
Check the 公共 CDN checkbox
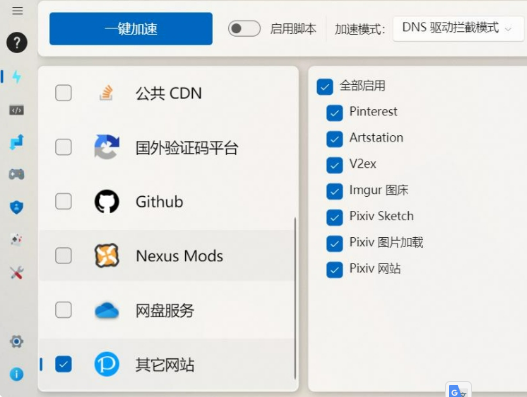click(63, 93)
